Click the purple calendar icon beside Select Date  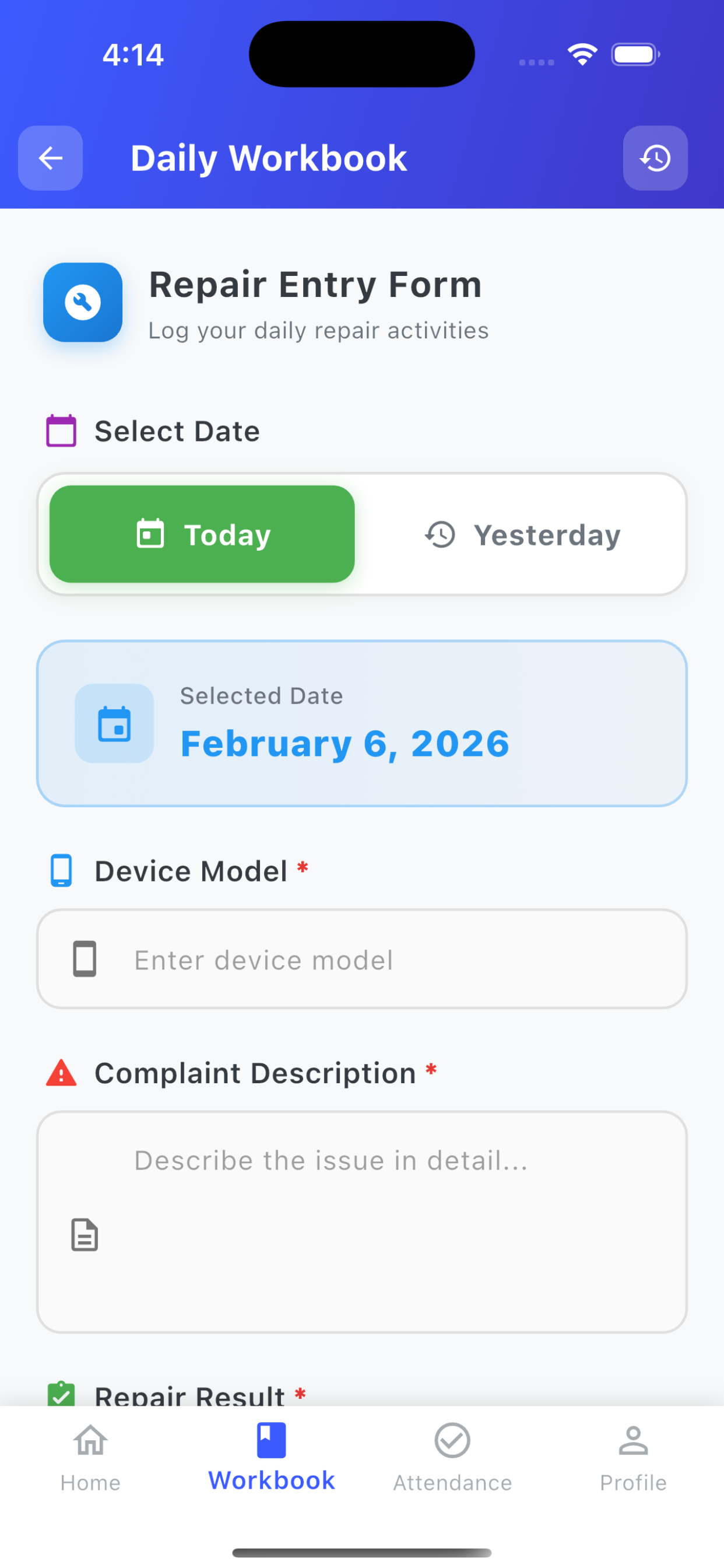(61, 431)
